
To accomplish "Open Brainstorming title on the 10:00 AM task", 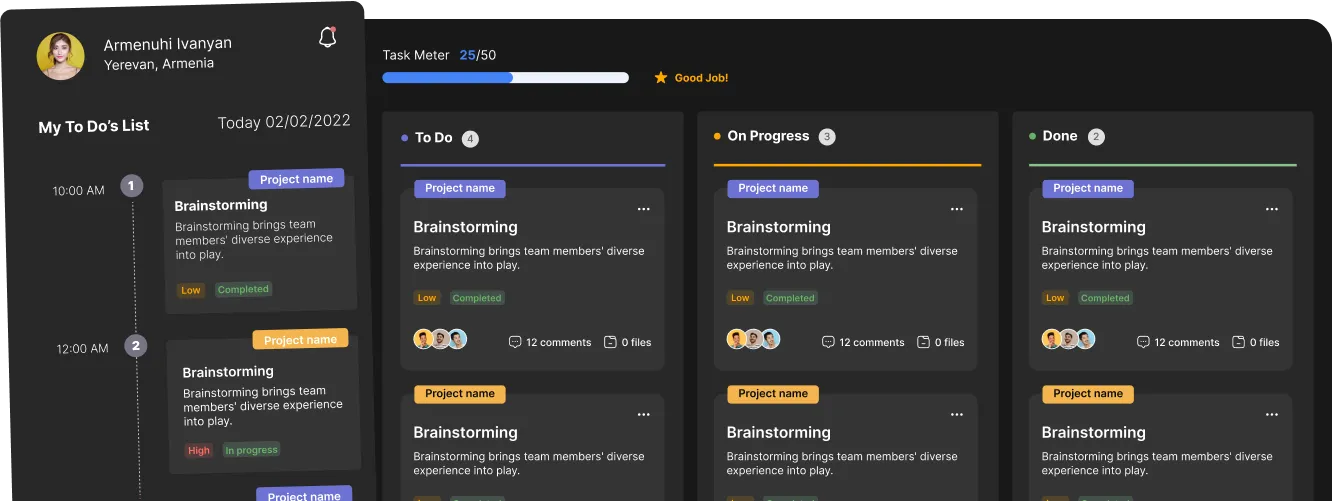I will pos(221,205).
